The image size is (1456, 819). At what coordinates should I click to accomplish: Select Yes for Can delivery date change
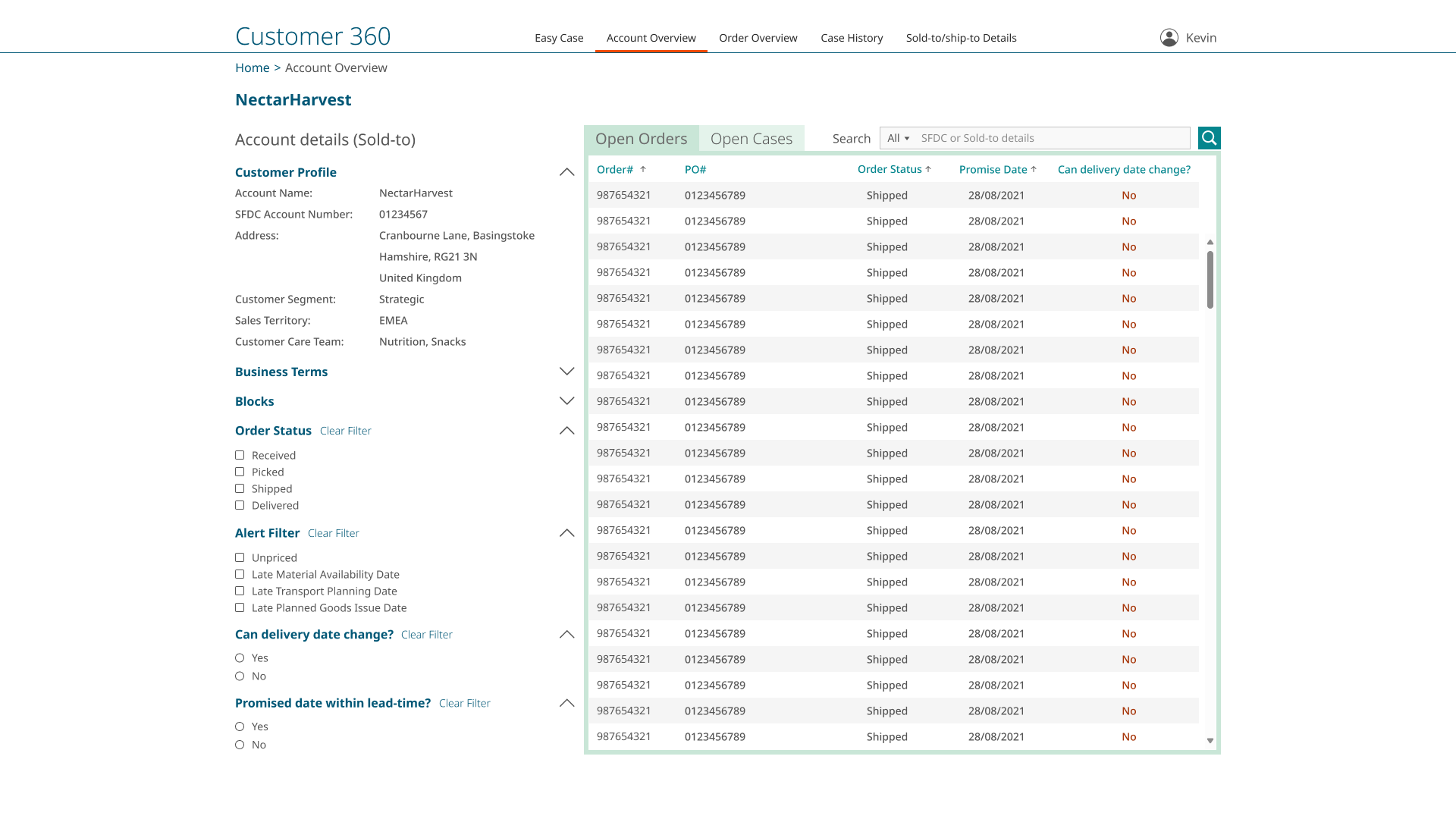coord(240,657)
